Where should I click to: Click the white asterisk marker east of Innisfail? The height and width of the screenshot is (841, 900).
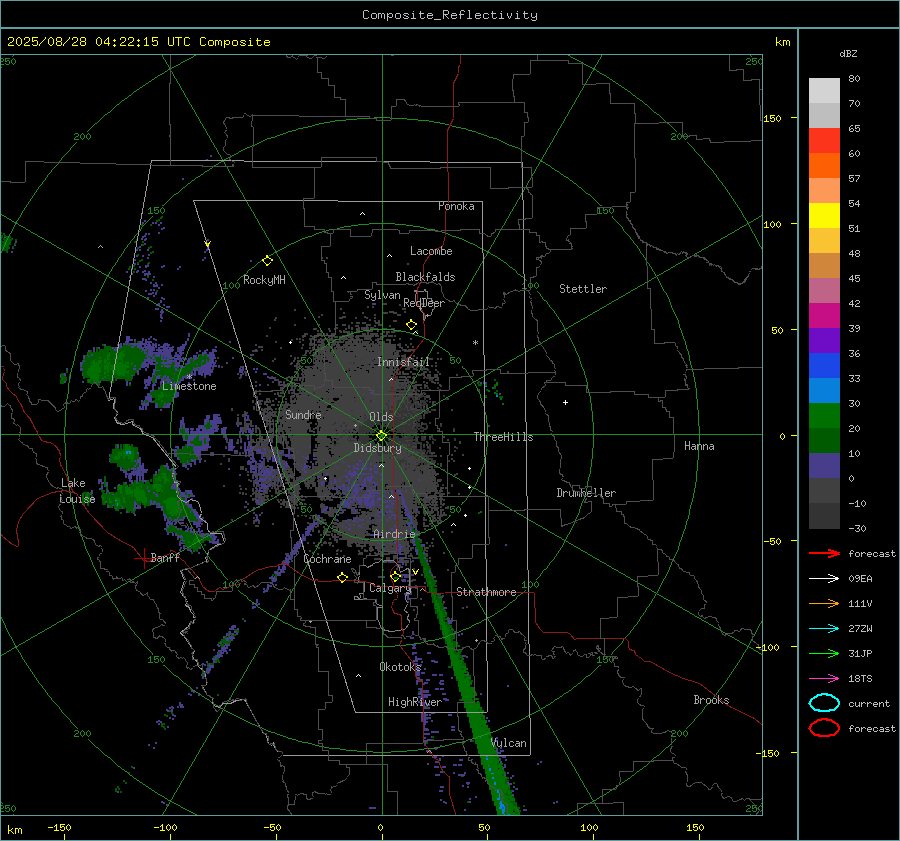click(475, 343)
